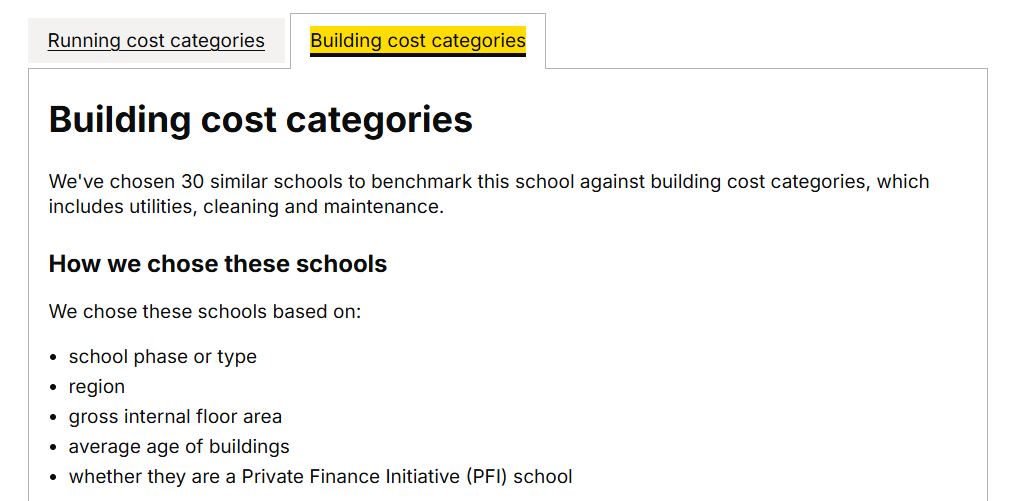Click the large "Building cost categories" page heading
Viewport: 1011px width, 501px height.
click(x=261, y=120)
